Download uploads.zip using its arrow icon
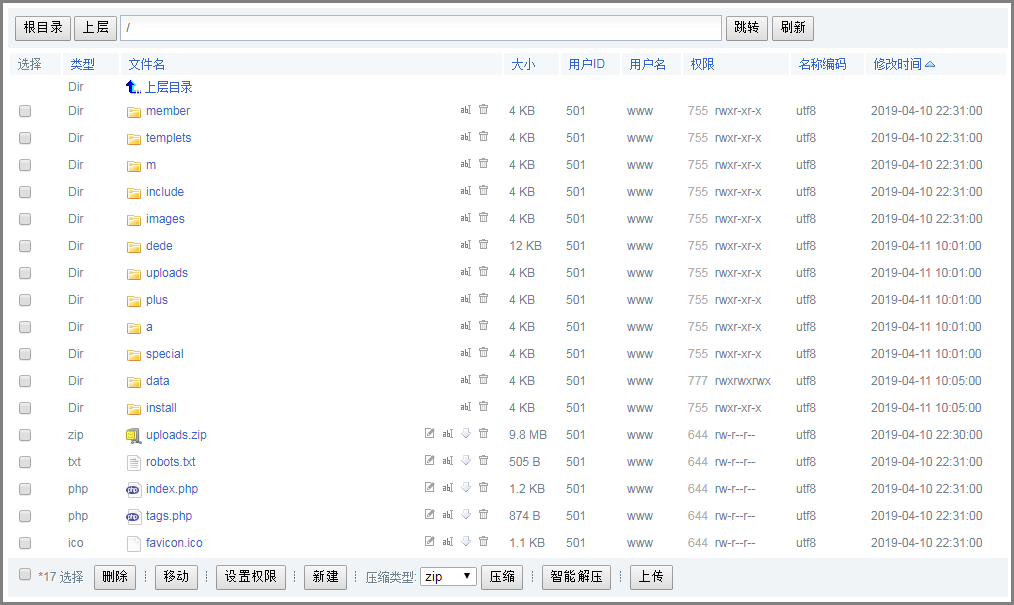 click(x=465, y=434)
